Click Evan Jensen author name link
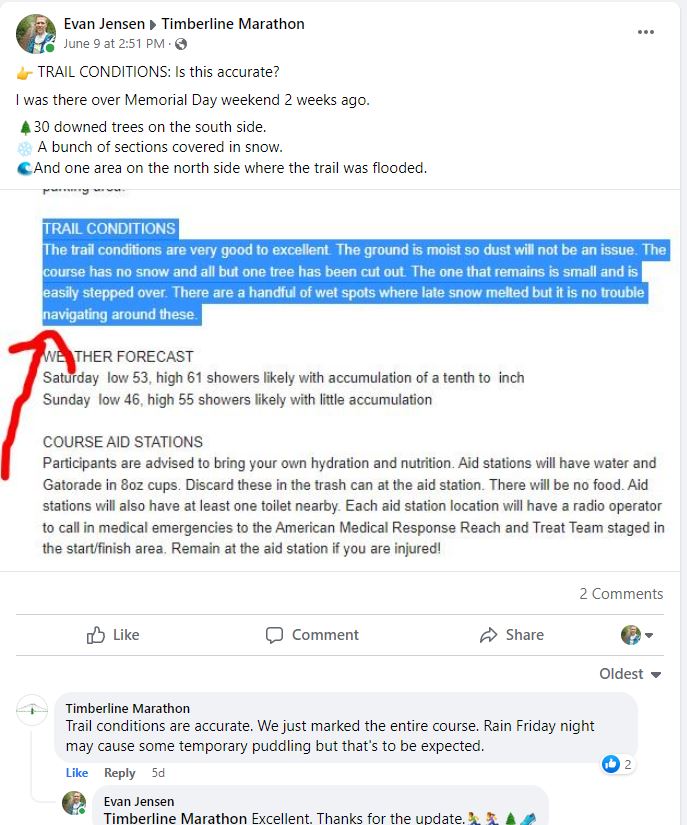This screenshot has height=825, width=687. 104,24
